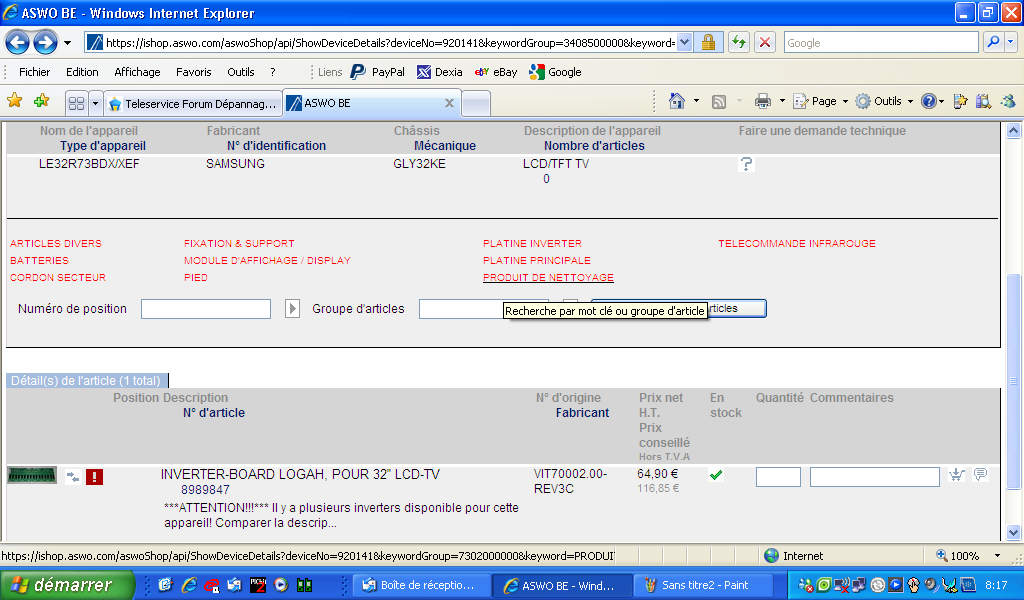
Task: Switch to Boîte de réception taskbar window
Action: click(x=422, y=586)
